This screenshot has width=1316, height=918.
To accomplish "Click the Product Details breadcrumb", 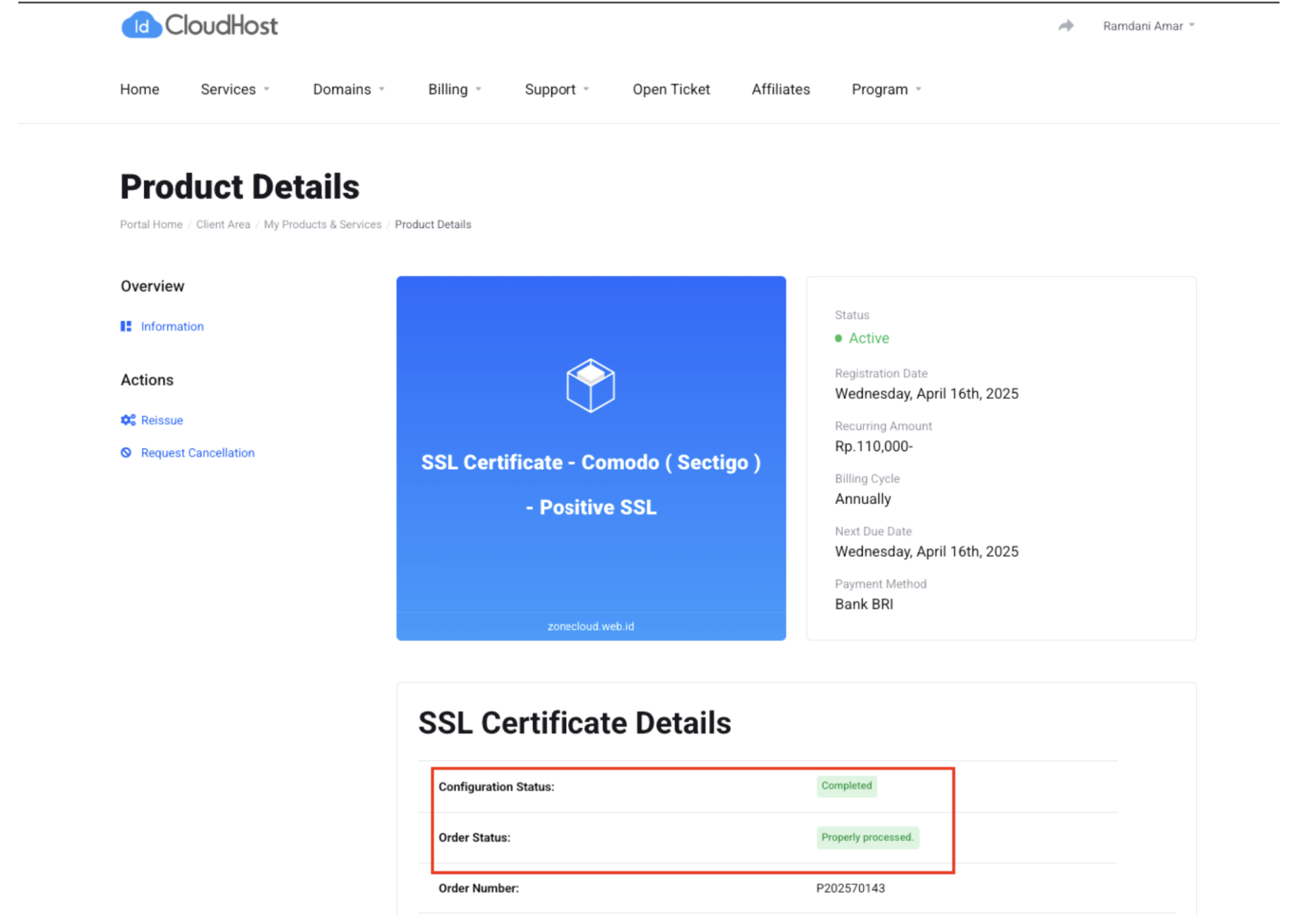I will (433, 225).
